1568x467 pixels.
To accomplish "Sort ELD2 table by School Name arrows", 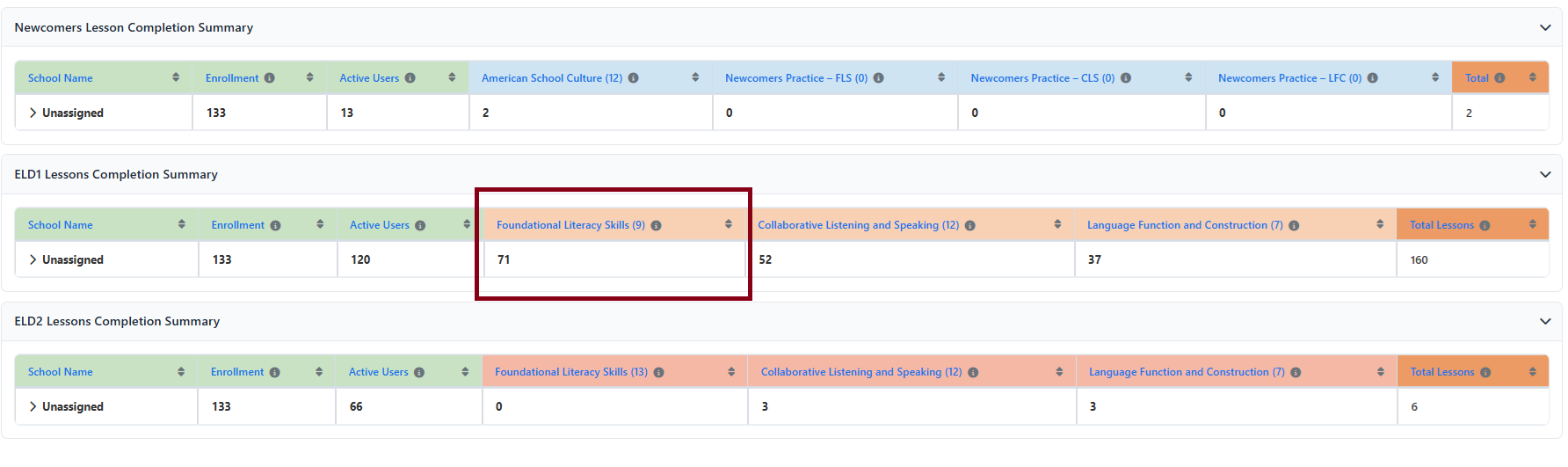I will pyautogui.click(x=181, y=372).
